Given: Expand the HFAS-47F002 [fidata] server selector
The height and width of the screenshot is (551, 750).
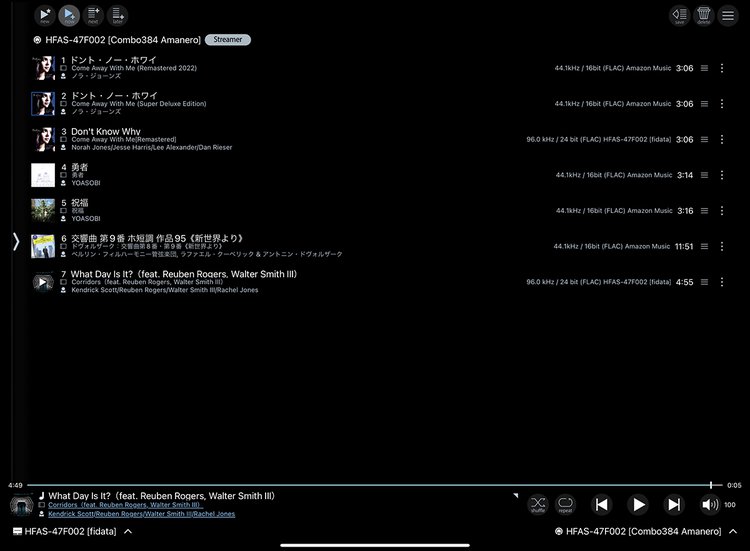Looking at the screenshot, I should coord(128,532).
